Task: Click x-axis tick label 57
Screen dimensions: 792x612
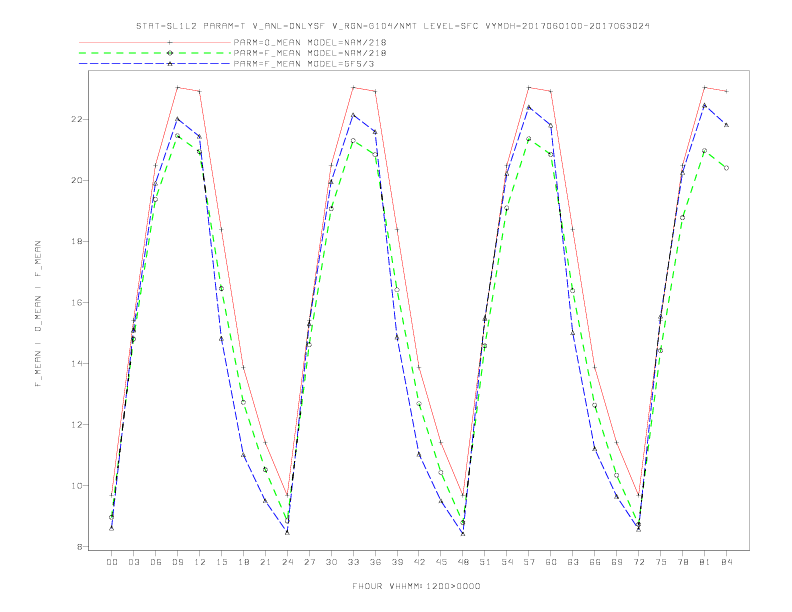Action: pos(529,562)
